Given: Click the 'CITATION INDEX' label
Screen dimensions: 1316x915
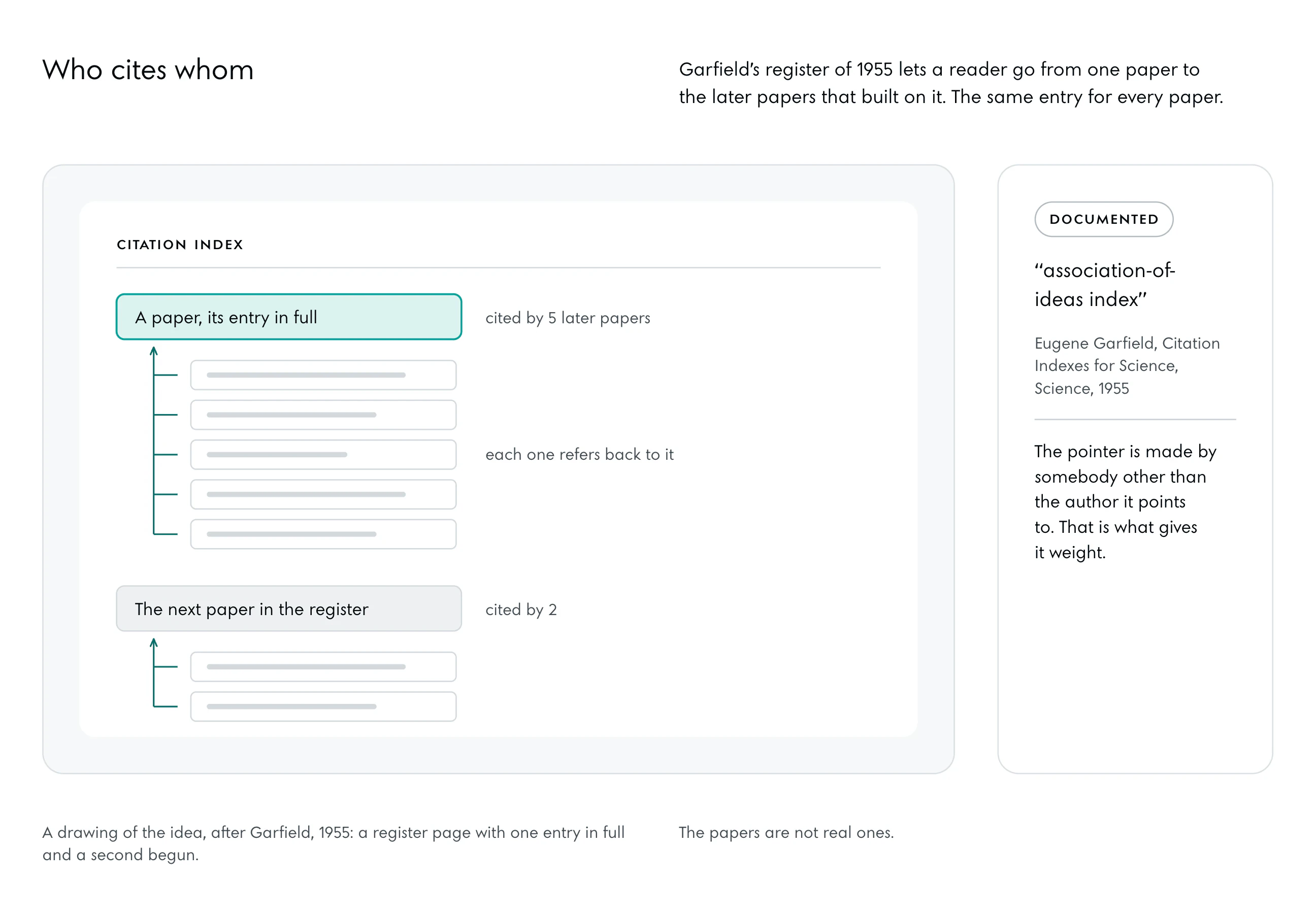Looking at the screenshot, I should point(180,245).
